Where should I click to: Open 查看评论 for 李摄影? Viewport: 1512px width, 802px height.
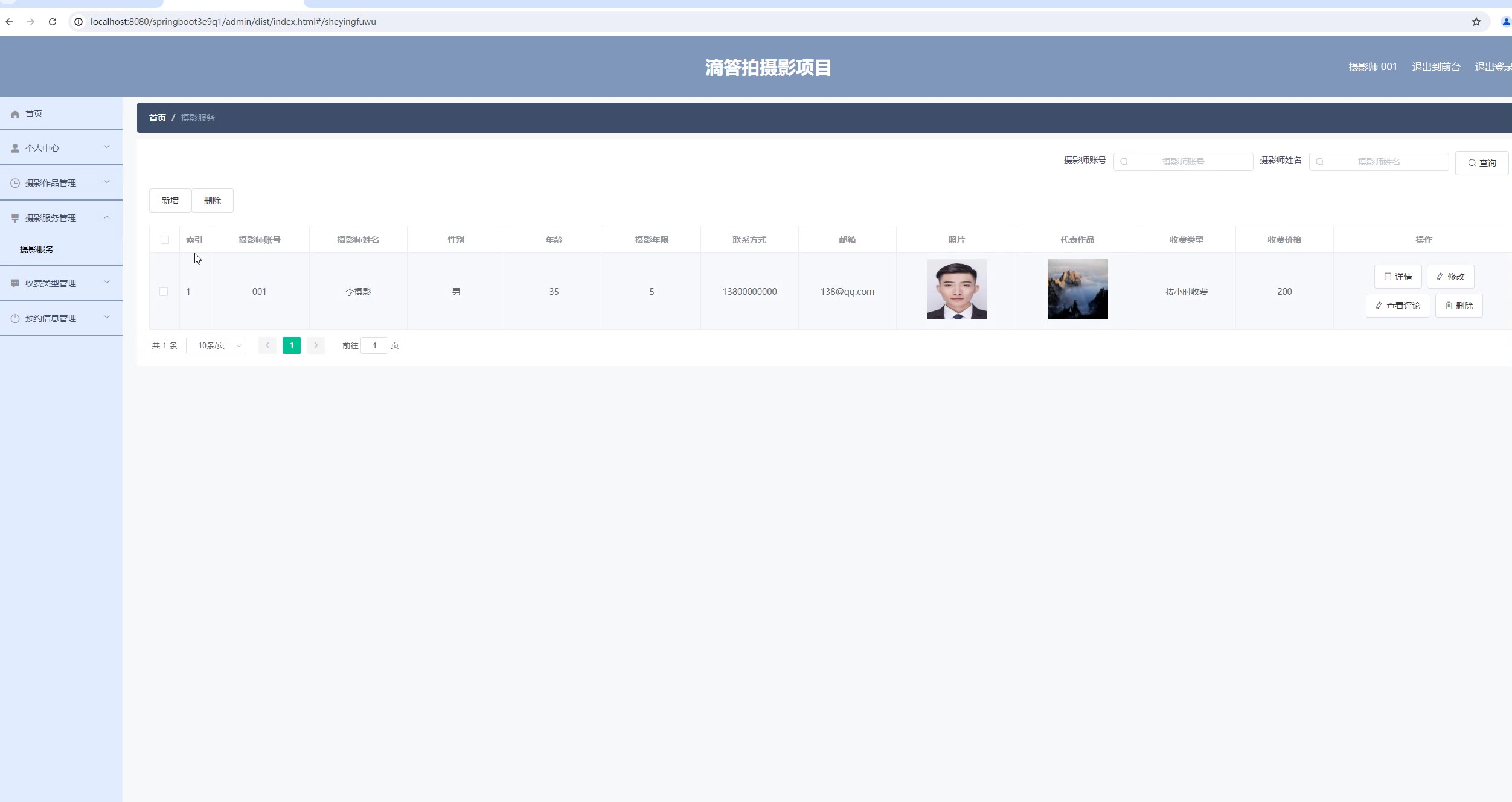1397,306
